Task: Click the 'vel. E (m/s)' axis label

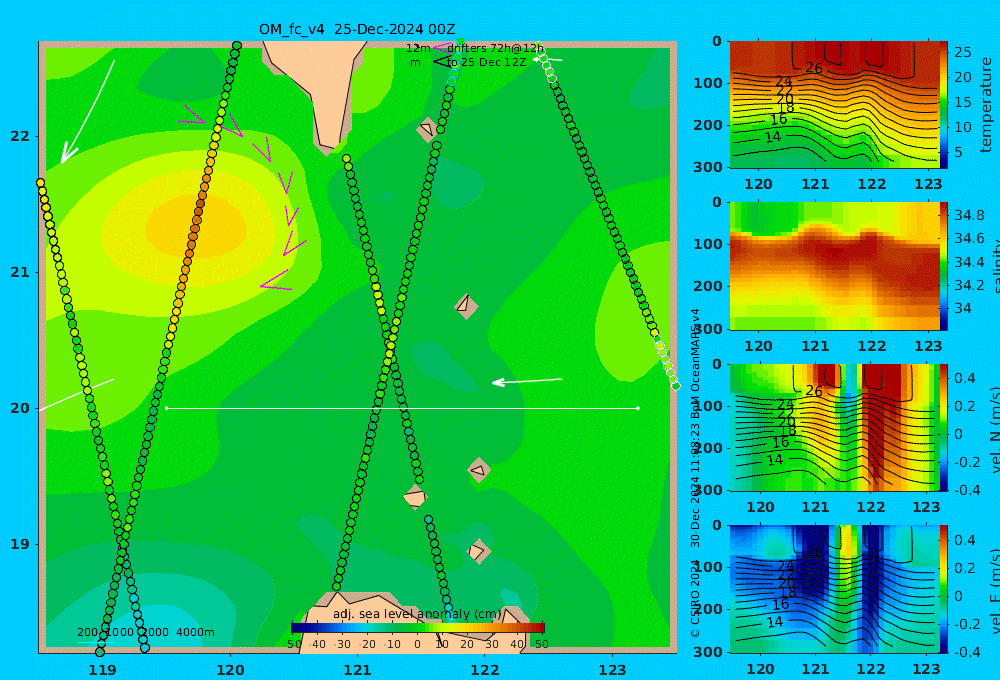Action: coord(994,590)
